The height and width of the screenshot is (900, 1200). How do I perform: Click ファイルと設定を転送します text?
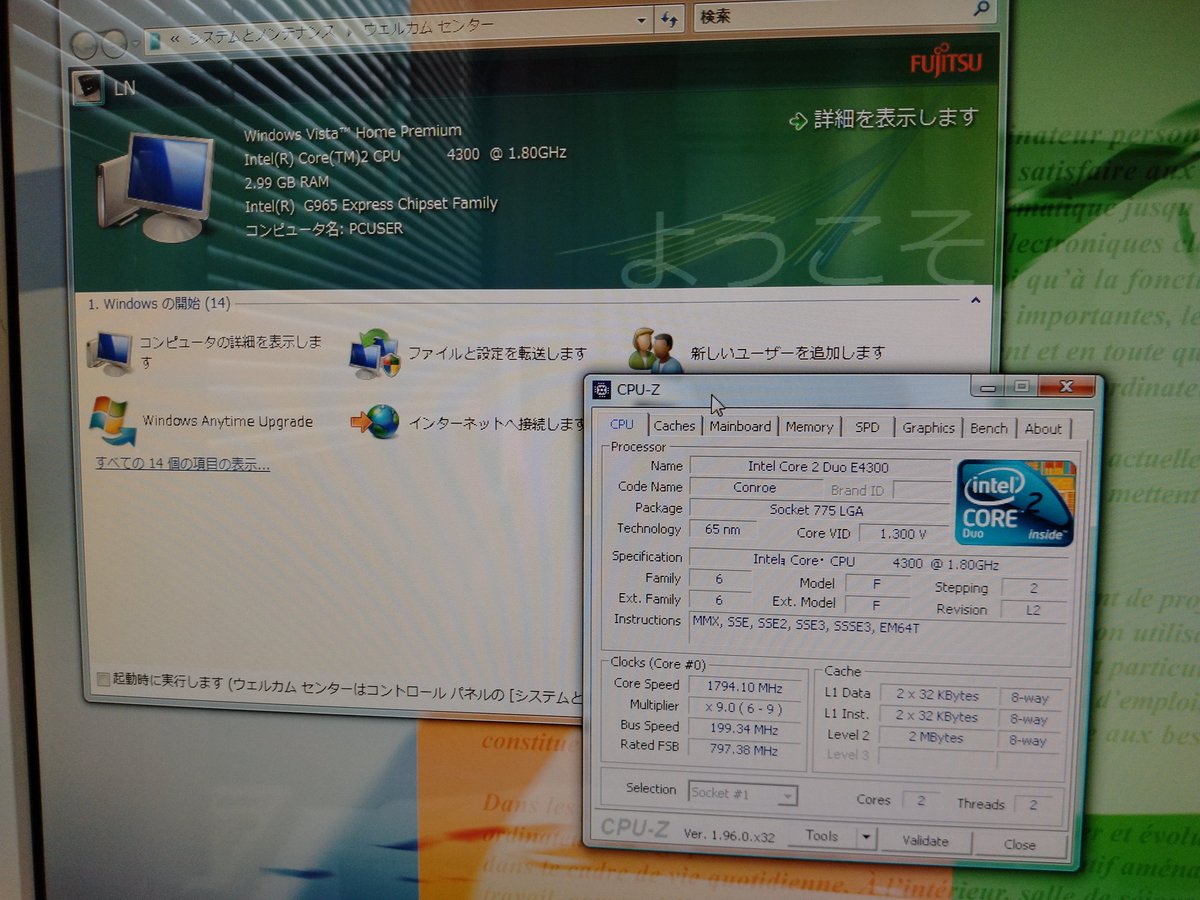tap(497, 354)
